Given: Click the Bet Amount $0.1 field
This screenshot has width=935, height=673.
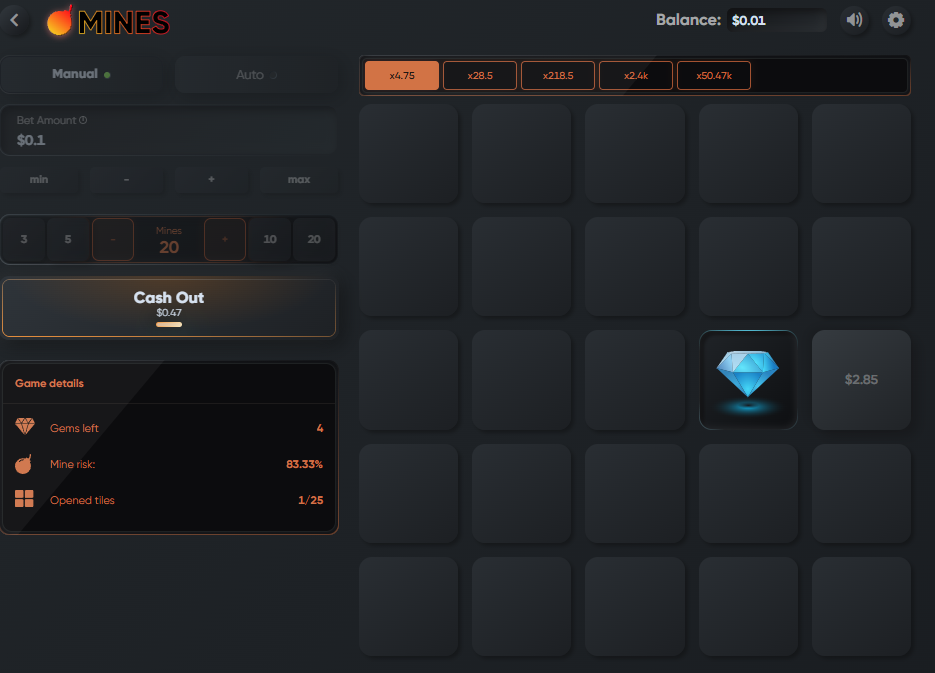Looking at the screenshot, I should (x=169, y=131).
